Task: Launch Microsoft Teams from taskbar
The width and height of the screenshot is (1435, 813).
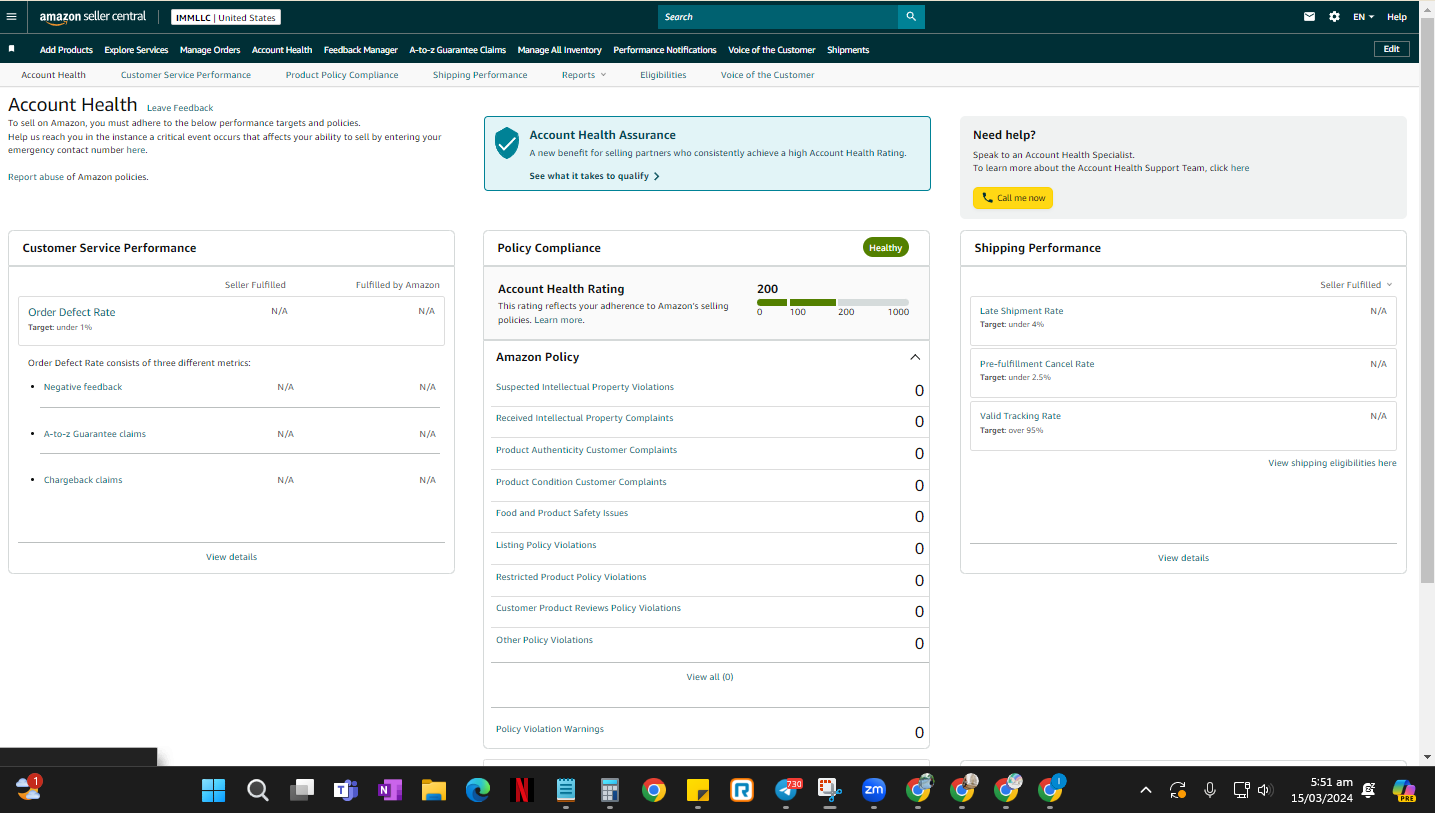Action: pos(345,791)
